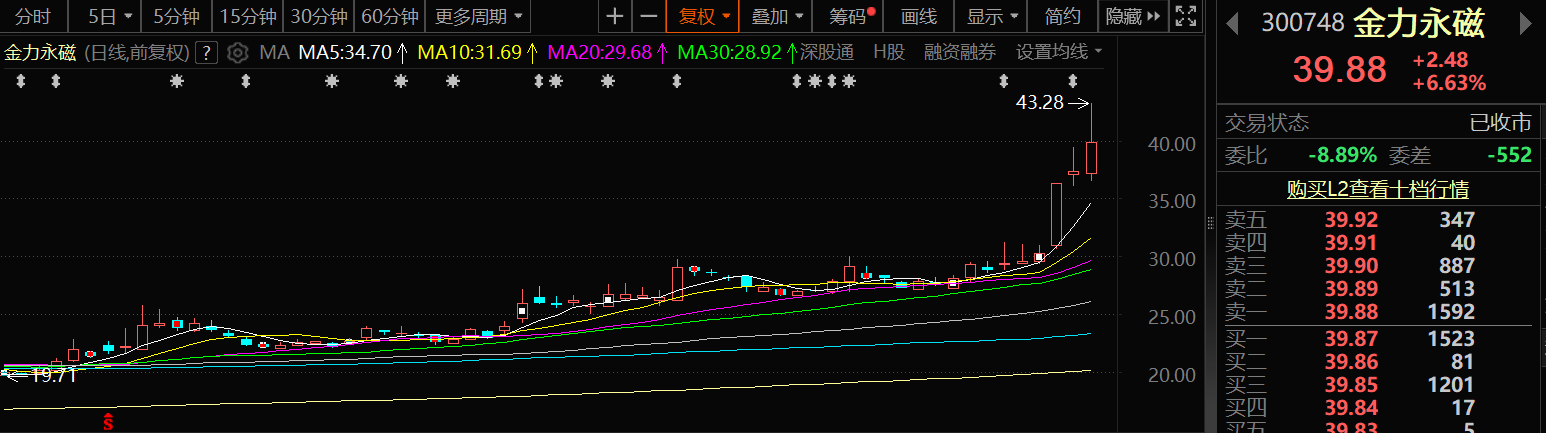Click the plus zoom-in chart button

click(615, 16)
